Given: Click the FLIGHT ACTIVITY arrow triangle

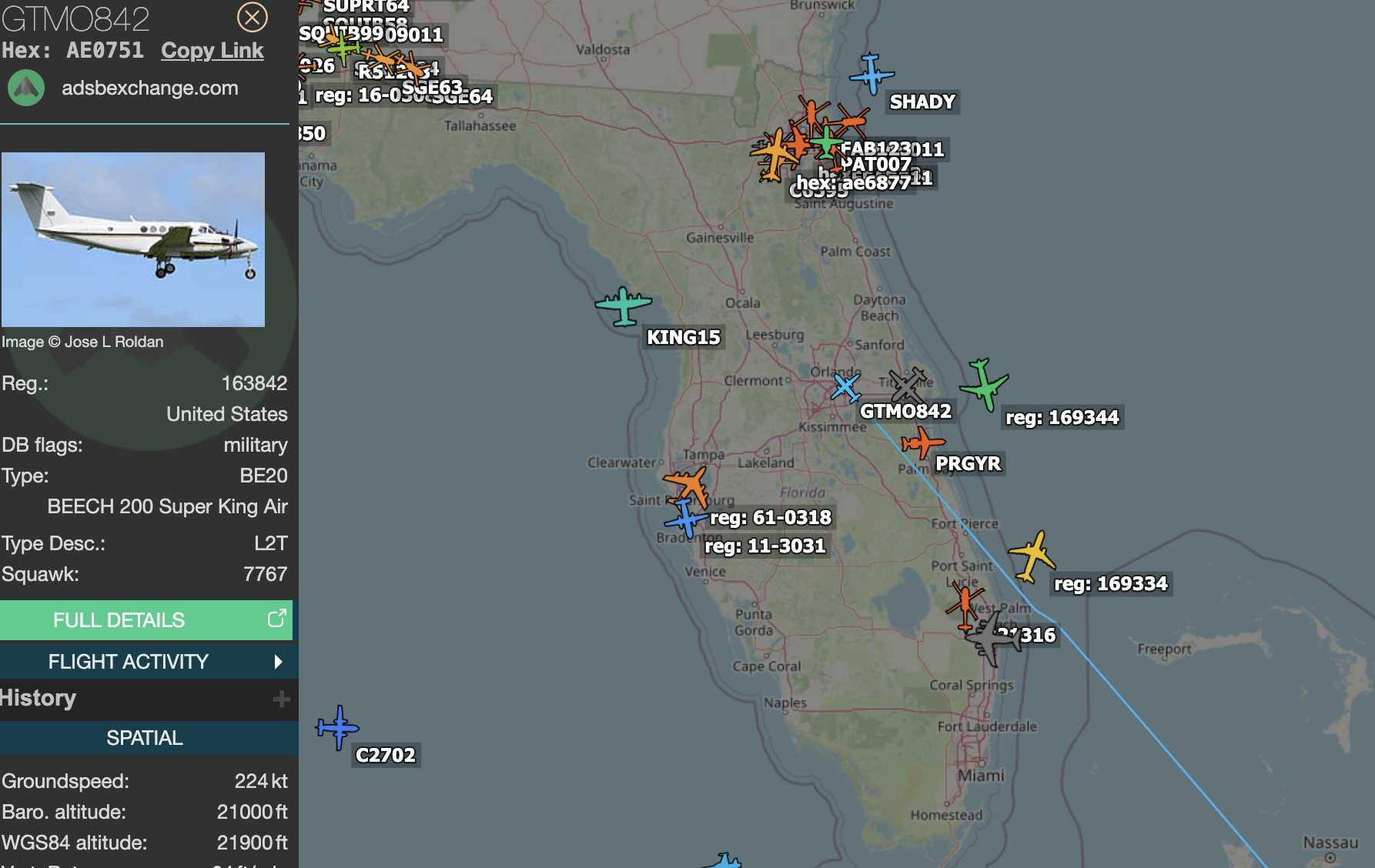Looking at the screenshot, I should click(x=278, y=662).
